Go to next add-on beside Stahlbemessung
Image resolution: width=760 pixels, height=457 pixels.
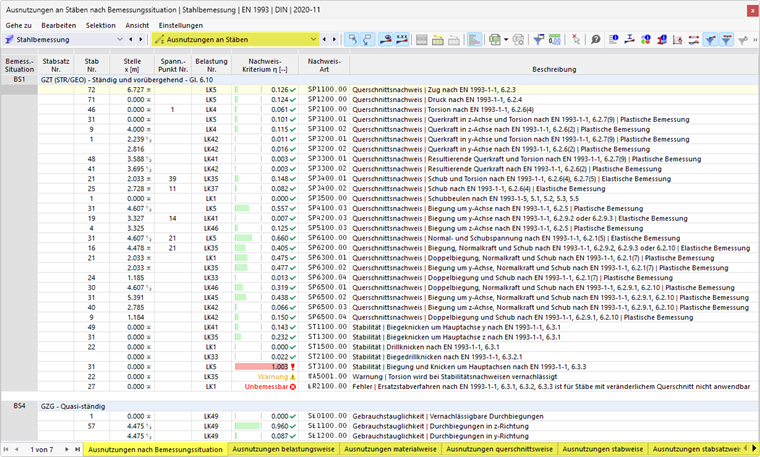141,39
